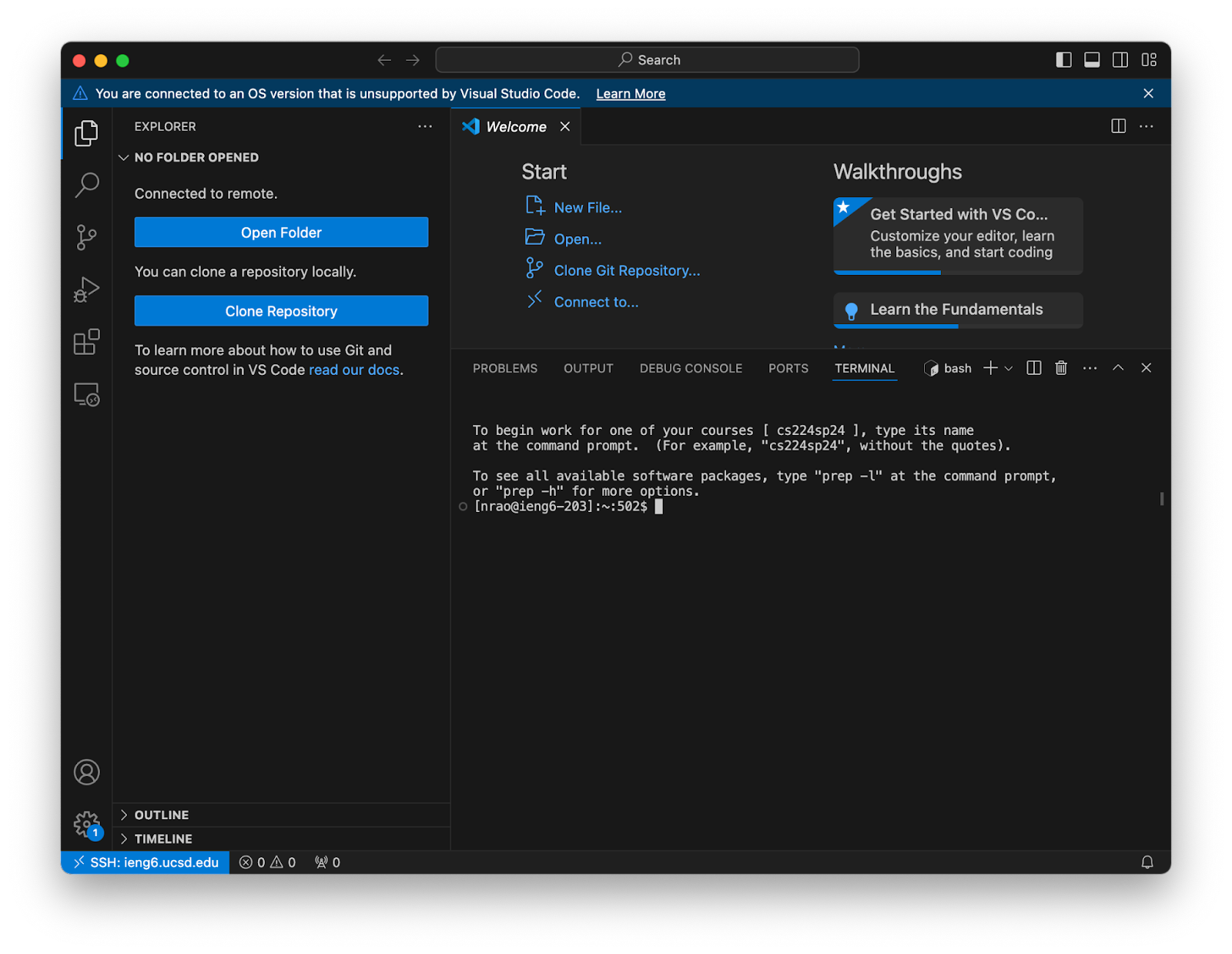
Task: Open Learn the Fundamentals walkthrough
Action: [x=958, y=310]
